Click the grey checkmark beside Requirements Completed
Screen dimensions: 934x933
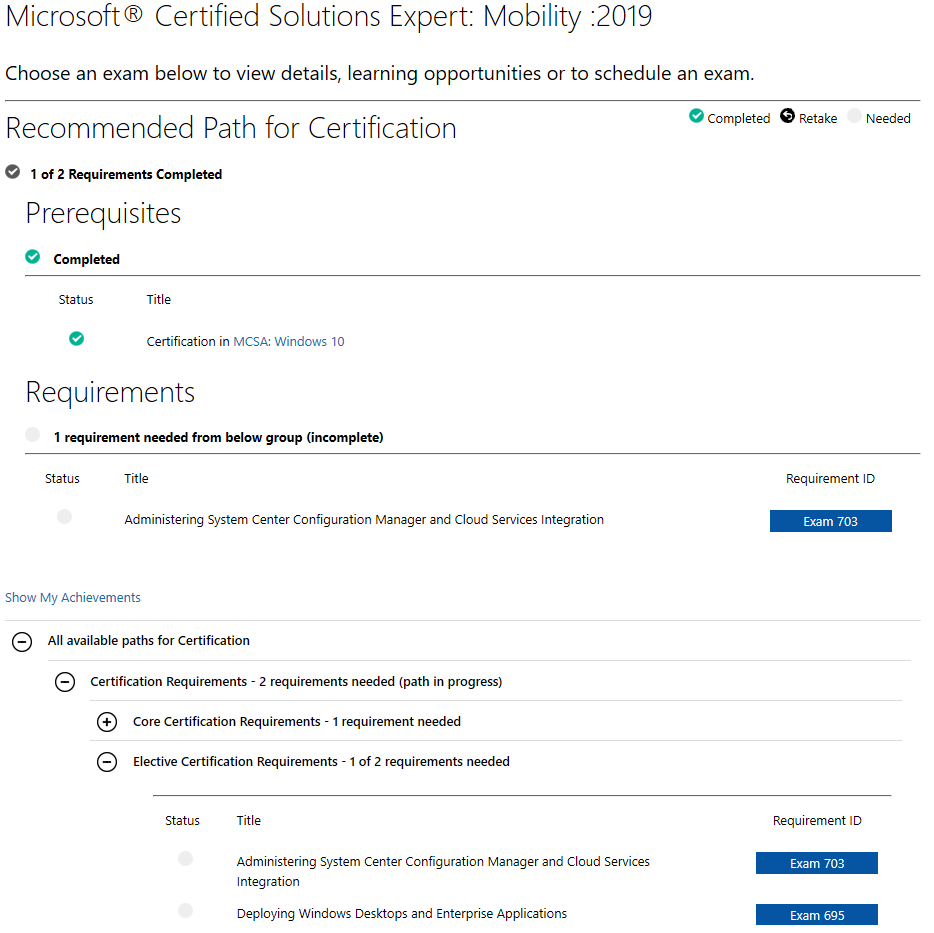tap(13, 172)
